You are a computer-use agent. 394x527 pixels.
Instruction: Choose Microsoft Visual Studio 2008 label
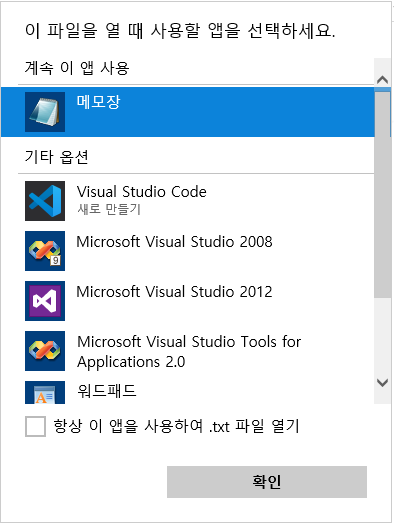[174, 242]
